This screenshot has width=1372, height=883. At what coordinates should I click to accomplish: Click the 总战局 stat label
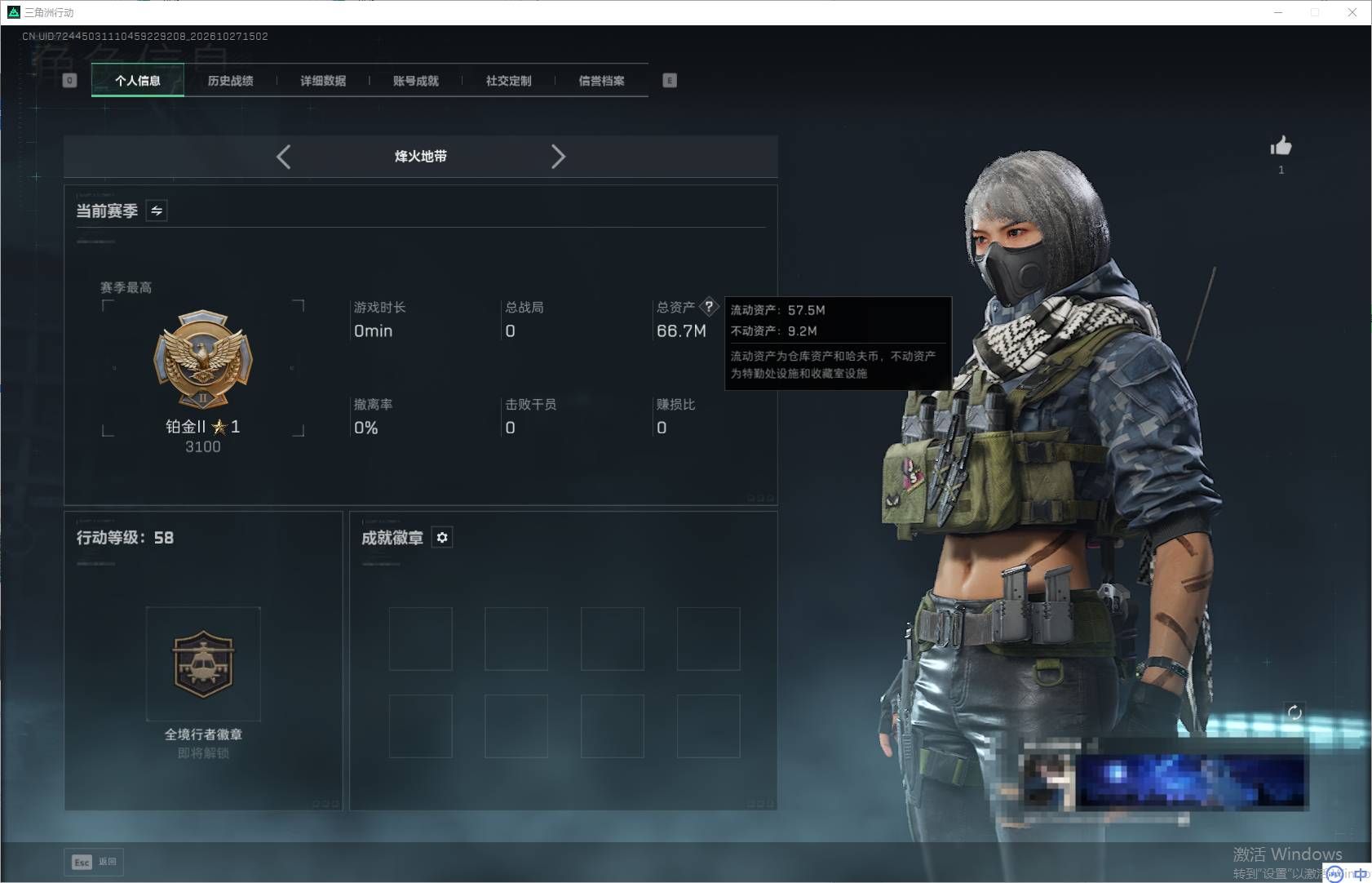[524, 308]
